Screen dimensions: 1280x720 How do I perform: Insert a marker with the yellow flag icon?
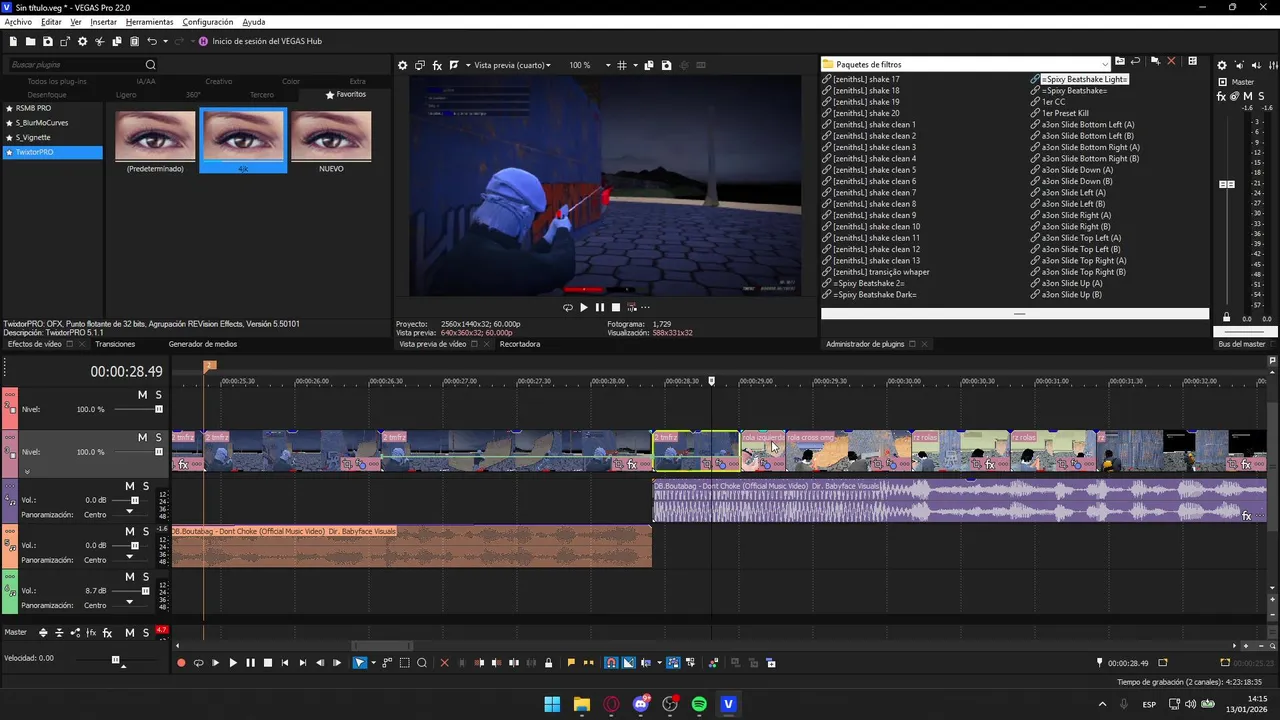(x=571, y=663)
